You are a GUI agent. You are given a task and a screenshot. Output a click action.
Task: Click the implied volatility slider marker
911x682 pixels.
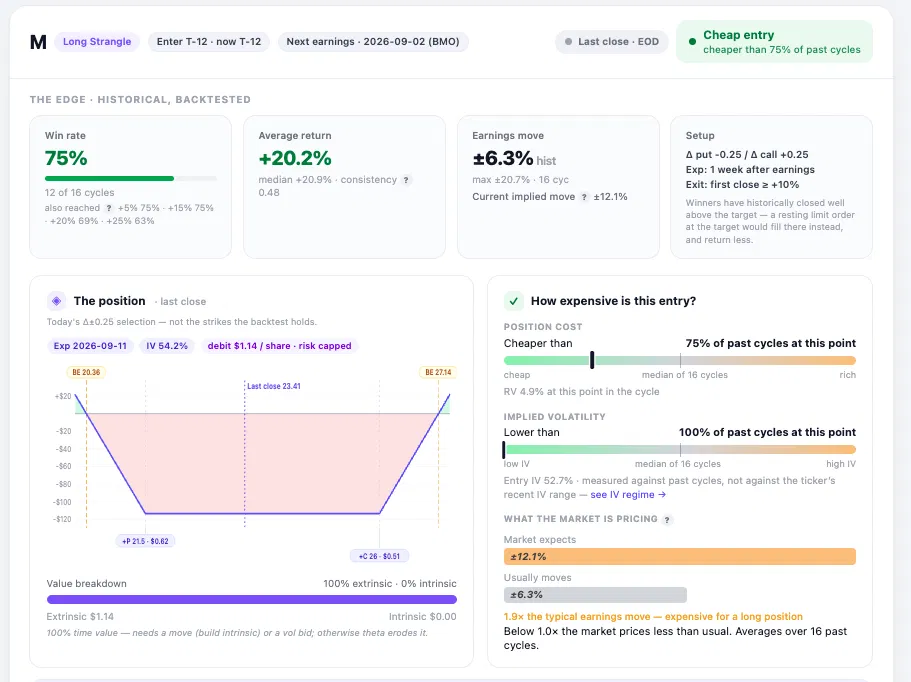pyautogui.click(x=504, y=450)
